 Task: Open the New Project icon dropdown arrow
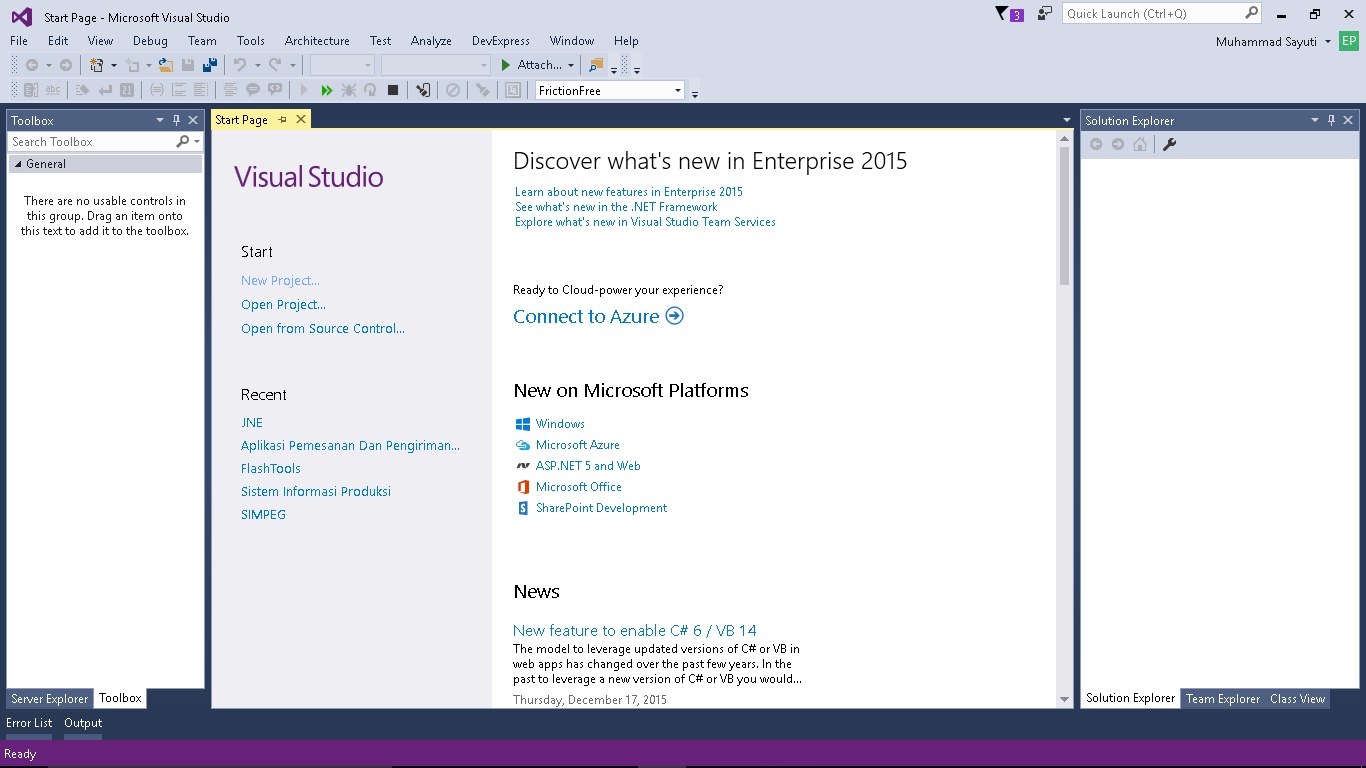coord(113,65)
